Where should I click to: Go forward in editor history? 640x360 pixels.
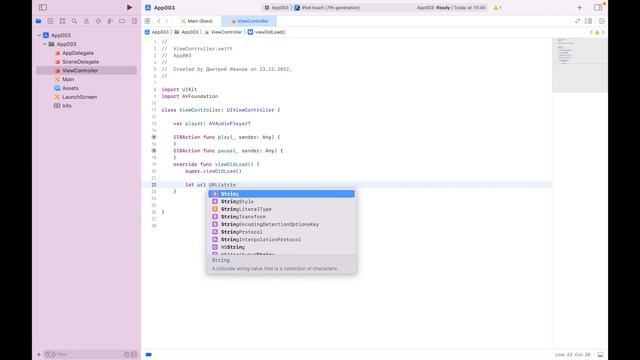(166, 21)
